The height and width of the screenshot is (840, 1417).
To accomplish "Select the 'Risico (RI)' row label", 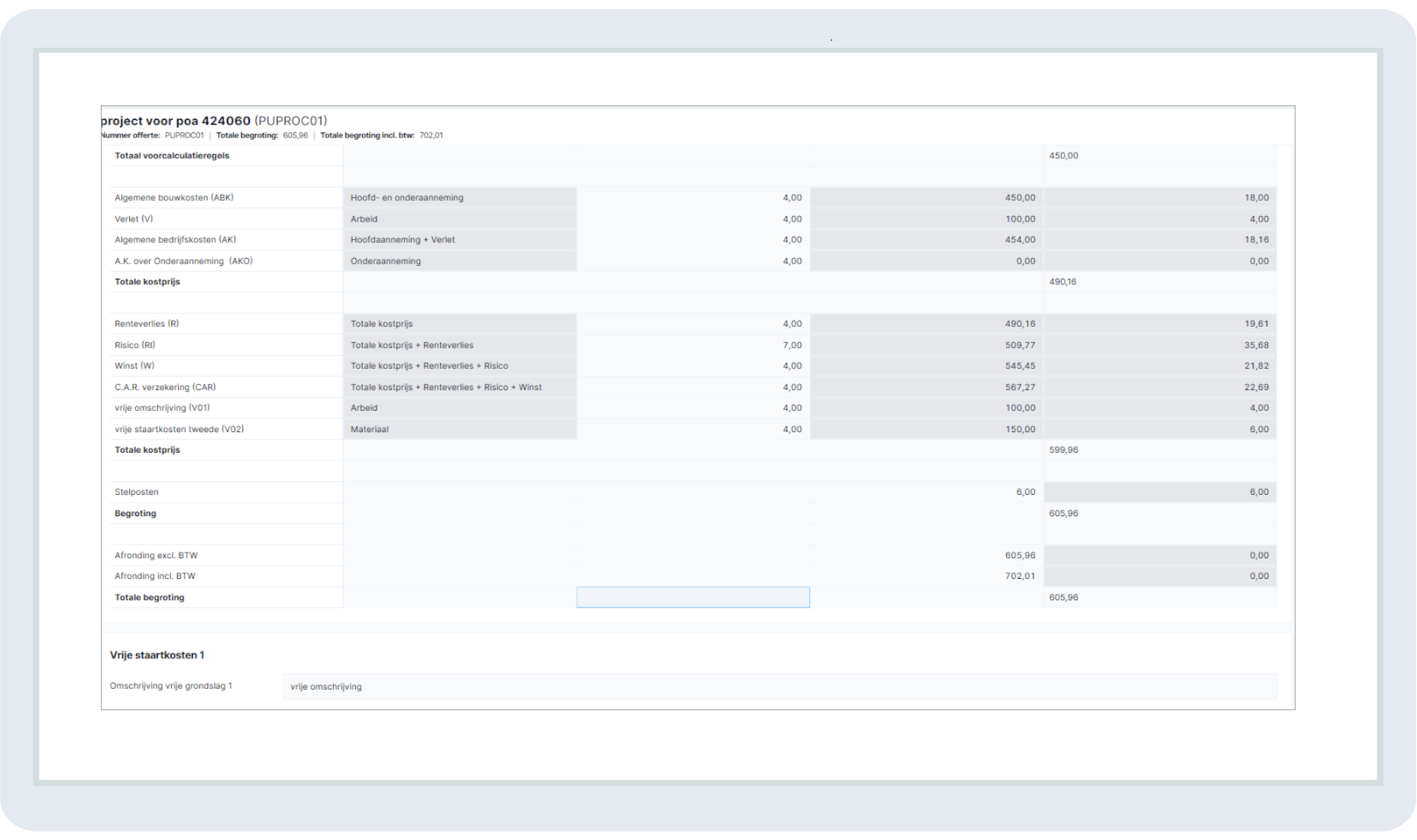I will [134, 345].
